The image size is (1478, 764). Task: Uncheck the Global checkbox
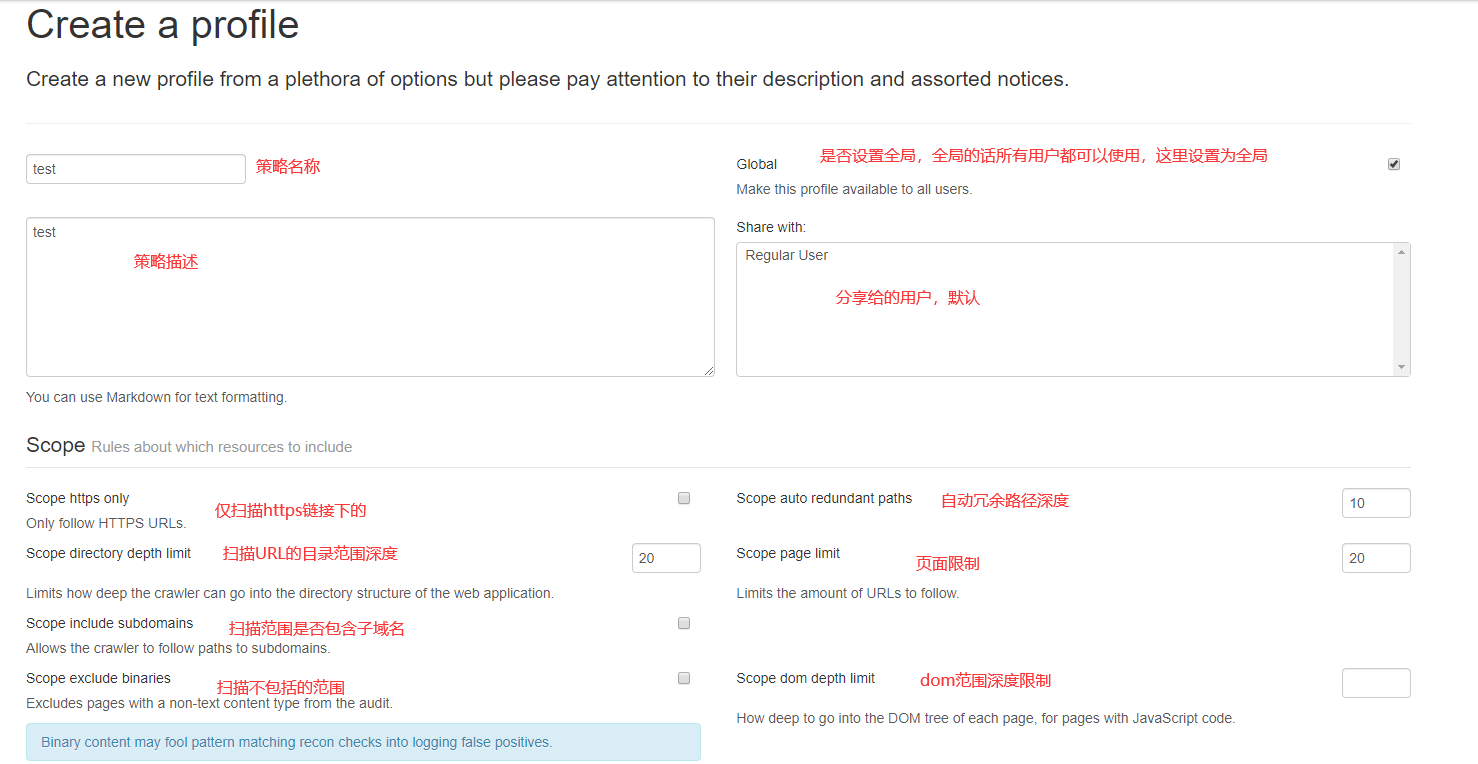[1393, 164]
